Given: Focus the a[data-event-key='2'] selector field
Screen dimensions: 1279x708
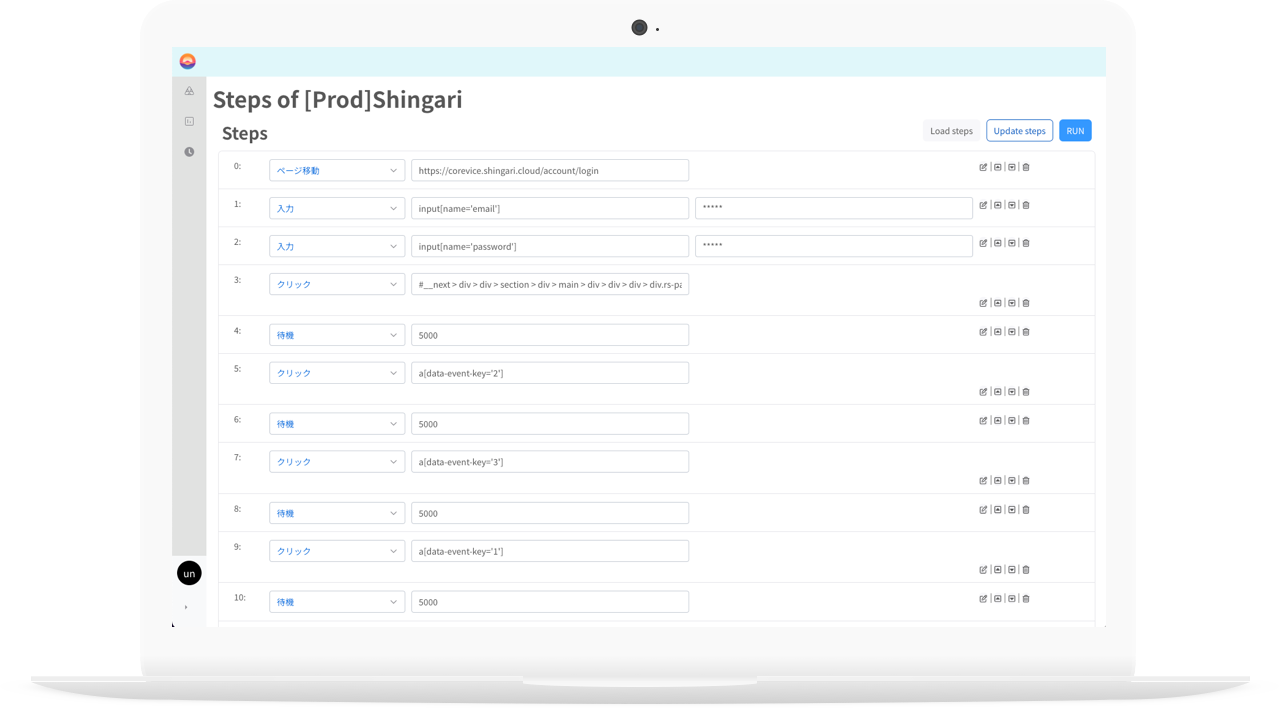Looking at the screenshot, I should tap(550, 373).
